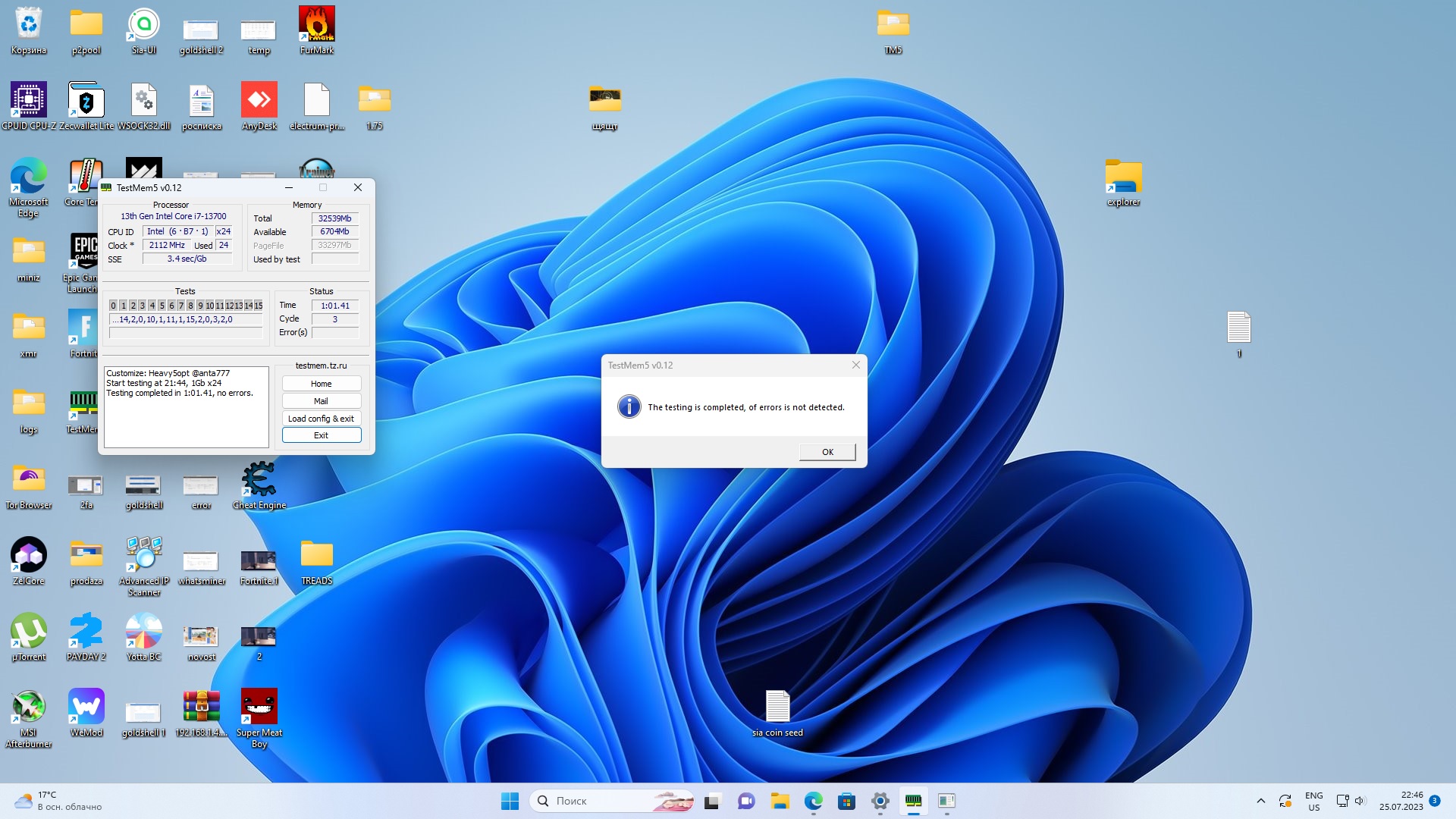
Task: Click OK in the testing completed dialog
Action: 827,452
